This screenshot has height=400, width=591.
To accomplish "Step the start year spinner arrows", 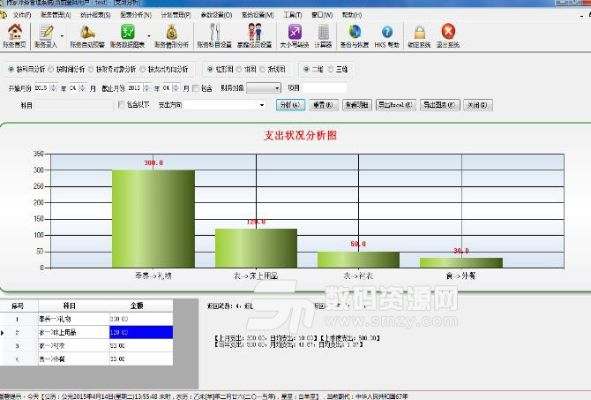I will click(53, 88).
